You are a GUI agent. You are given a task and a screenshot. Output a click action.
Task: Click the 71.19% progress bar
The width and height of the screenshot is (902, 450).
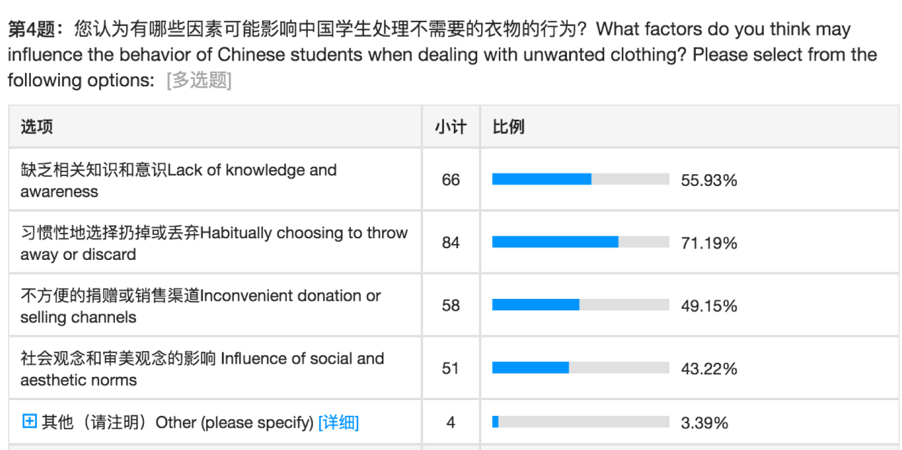(580, 242)
